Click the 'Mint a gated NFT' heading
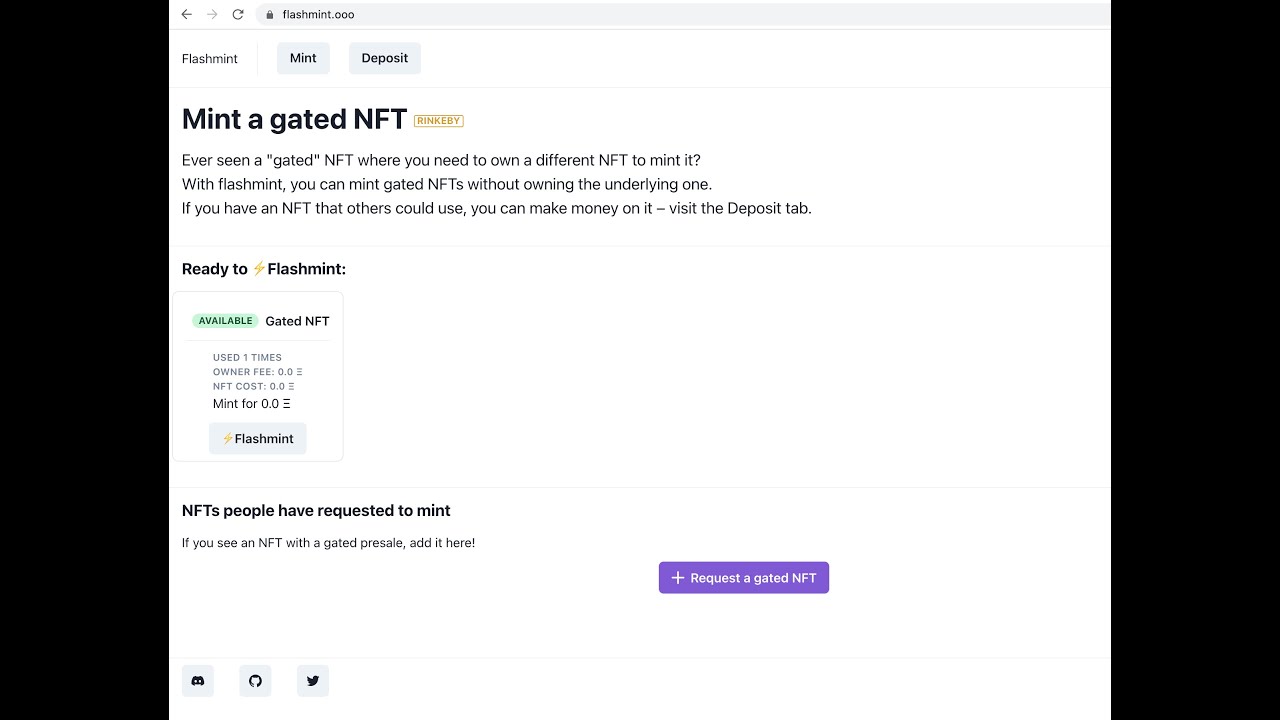Screen dimensions: 1280x720 coord(294,119)
